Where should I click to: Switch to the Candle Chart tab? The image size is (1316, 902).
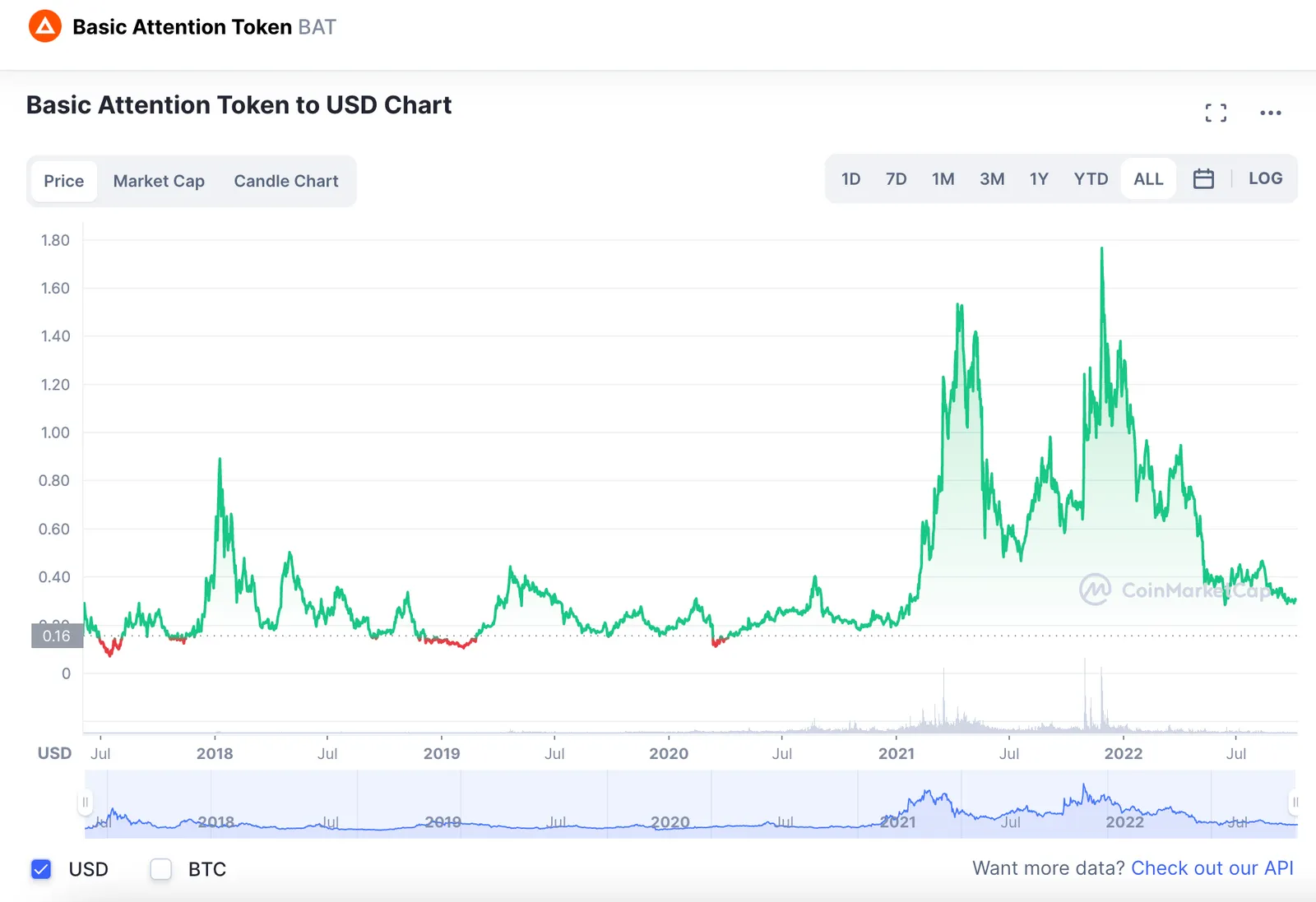pos(286,181)
